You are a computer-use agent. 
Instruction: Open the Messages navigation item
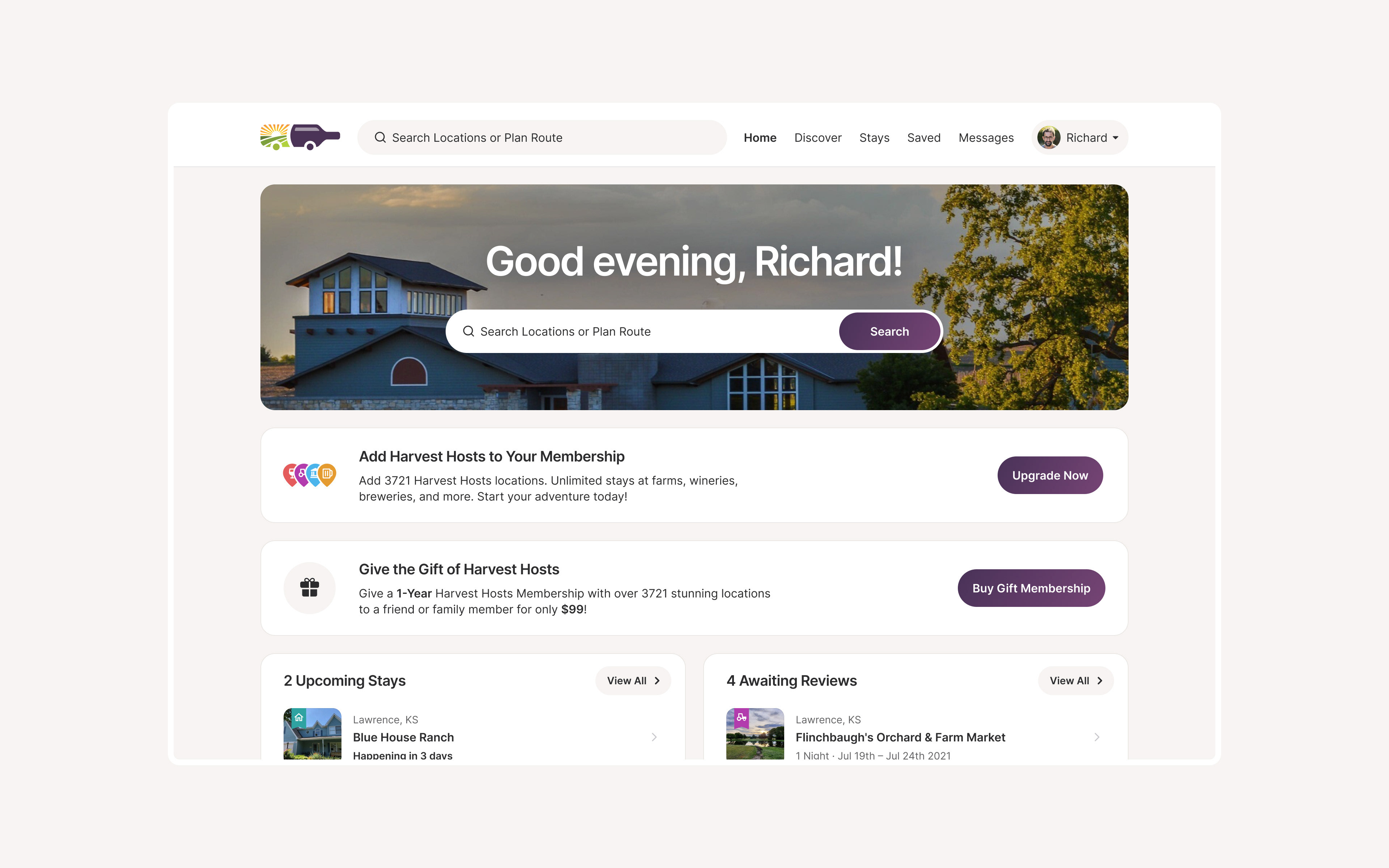(986, 138)
